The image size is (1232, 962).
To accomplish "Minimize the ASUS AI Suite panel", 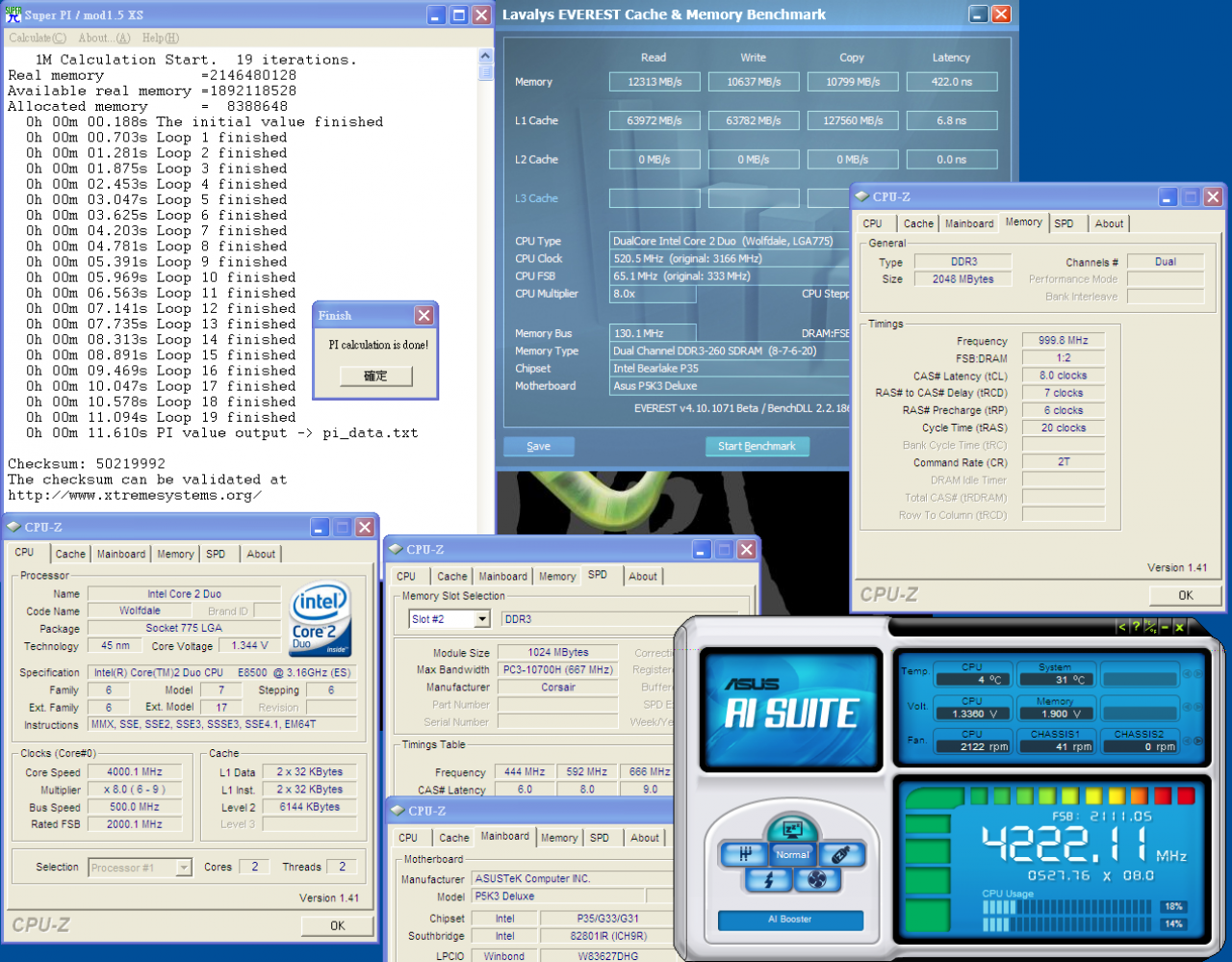I will click(1165, 627).
